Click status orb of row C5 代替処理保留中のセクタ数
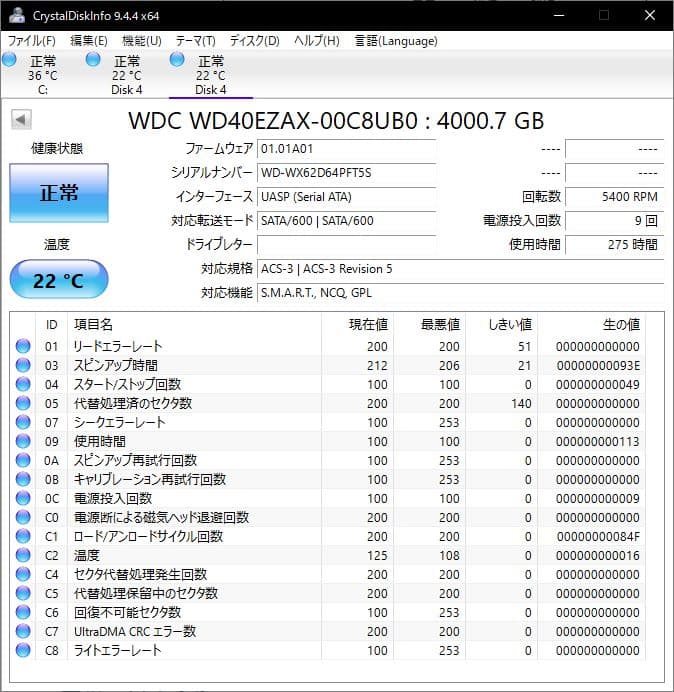Screen dimensions: 674x692 (23, 593)
